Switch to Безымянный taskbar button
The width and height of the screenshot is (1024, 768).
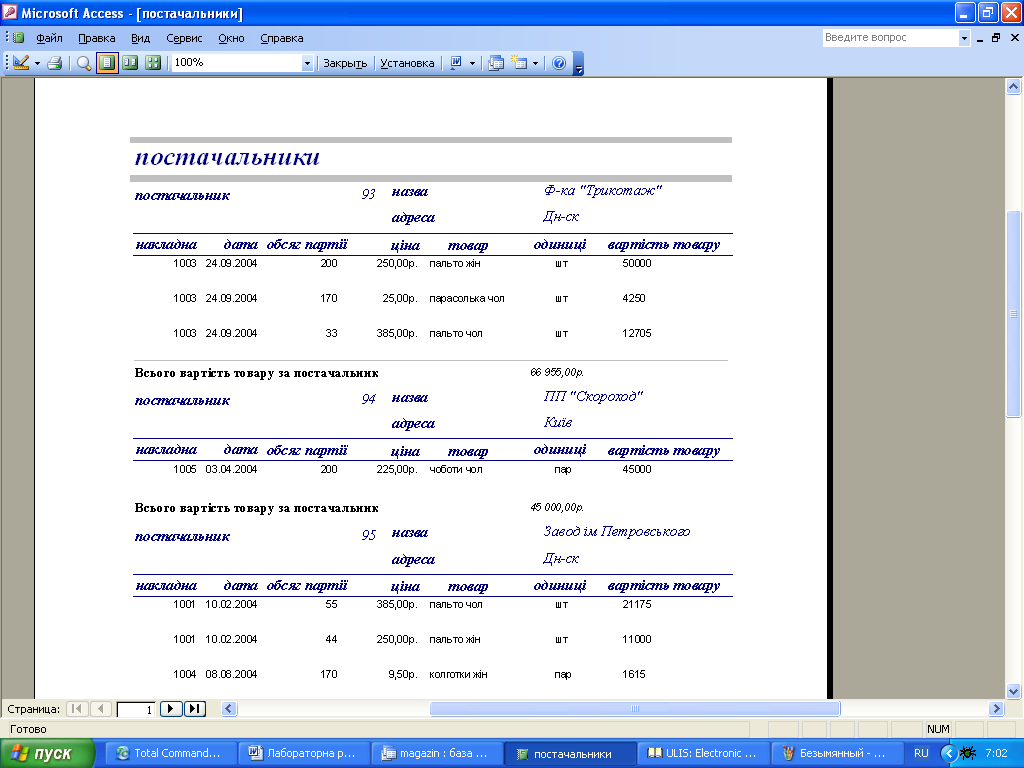tap(835, 753)
